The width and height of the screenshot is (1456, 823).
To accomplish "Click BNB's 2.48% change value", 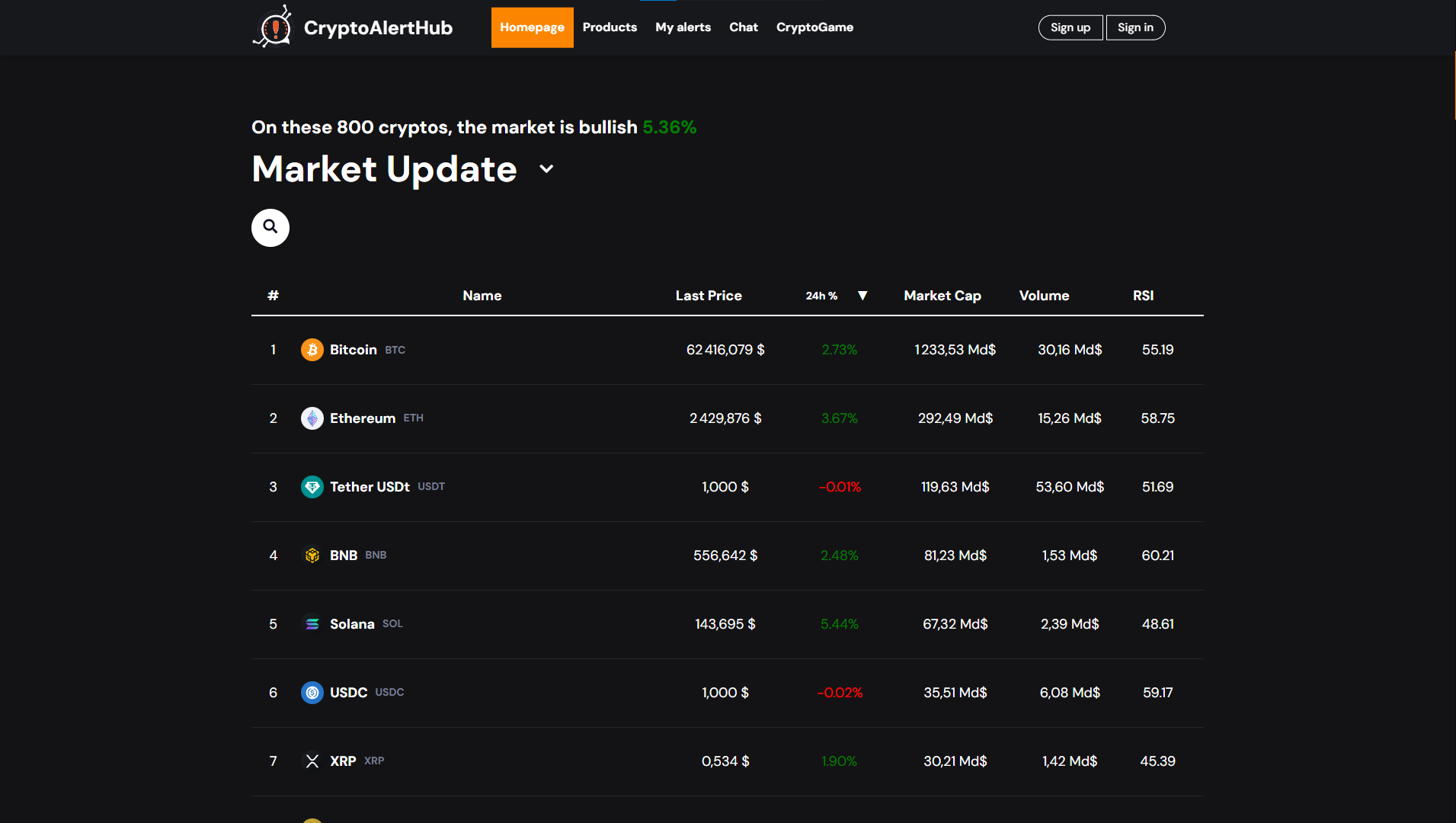I will point(840,556).
